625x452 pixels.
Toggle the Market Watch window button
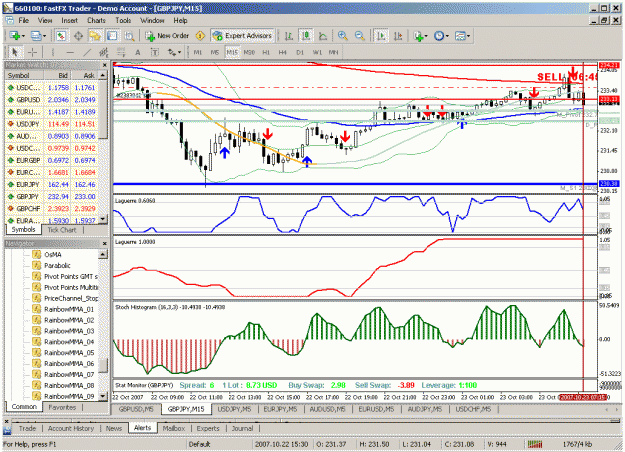61,36
